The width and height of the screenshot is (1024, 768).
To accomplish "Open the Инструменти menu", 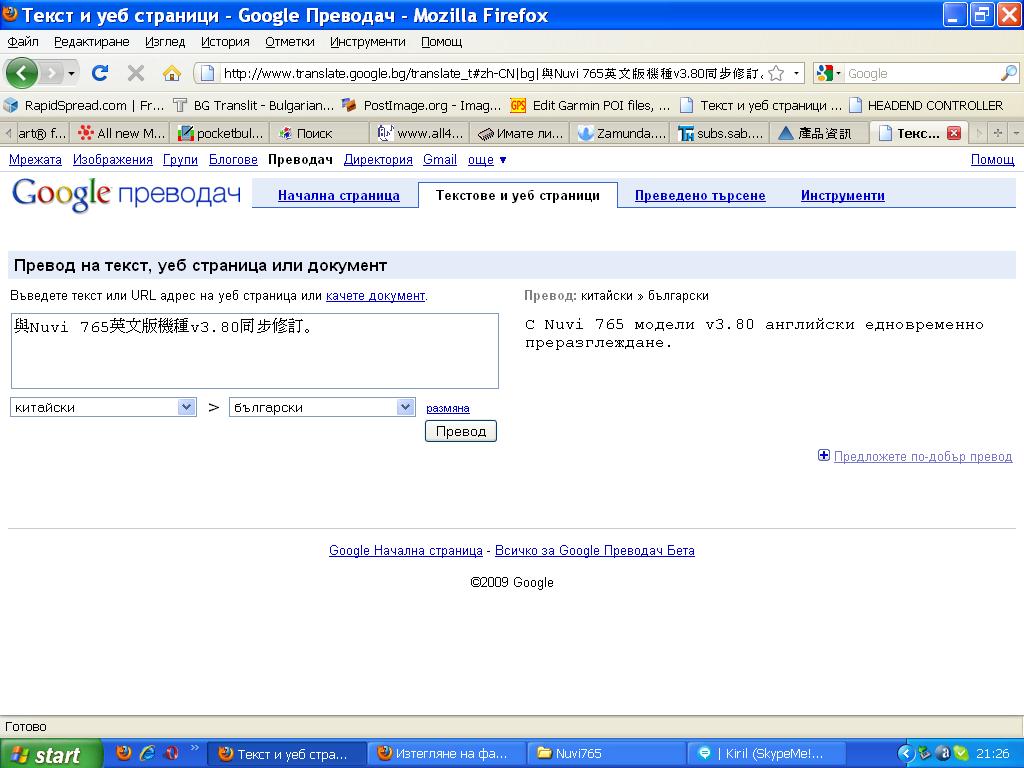I will 368,42.
